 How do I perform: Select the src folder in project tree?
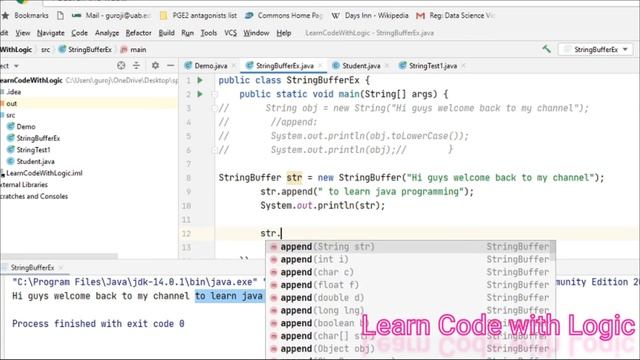11,115
